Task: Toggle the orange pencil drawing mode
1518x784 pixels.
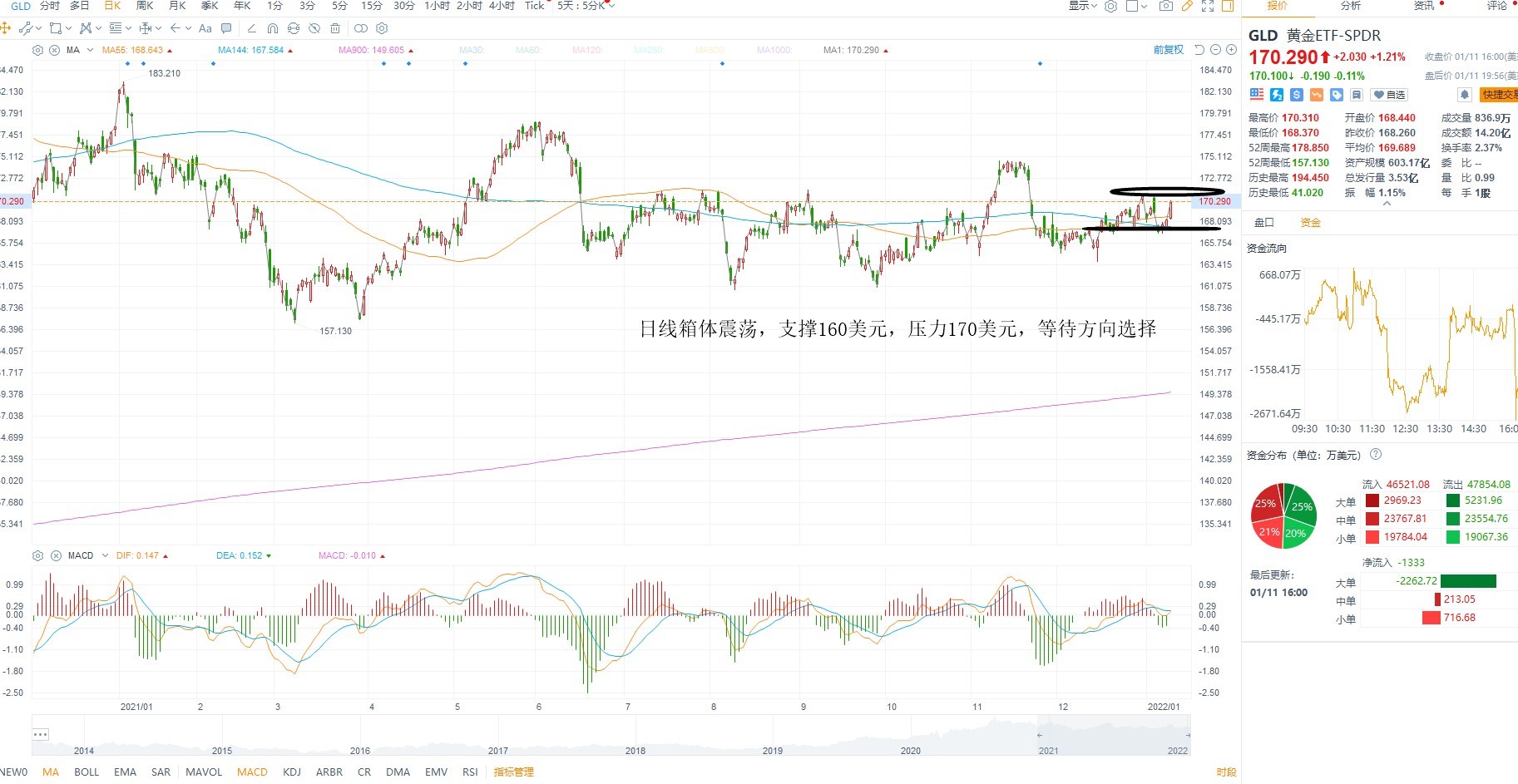Action: click(x=1187, y=6)
